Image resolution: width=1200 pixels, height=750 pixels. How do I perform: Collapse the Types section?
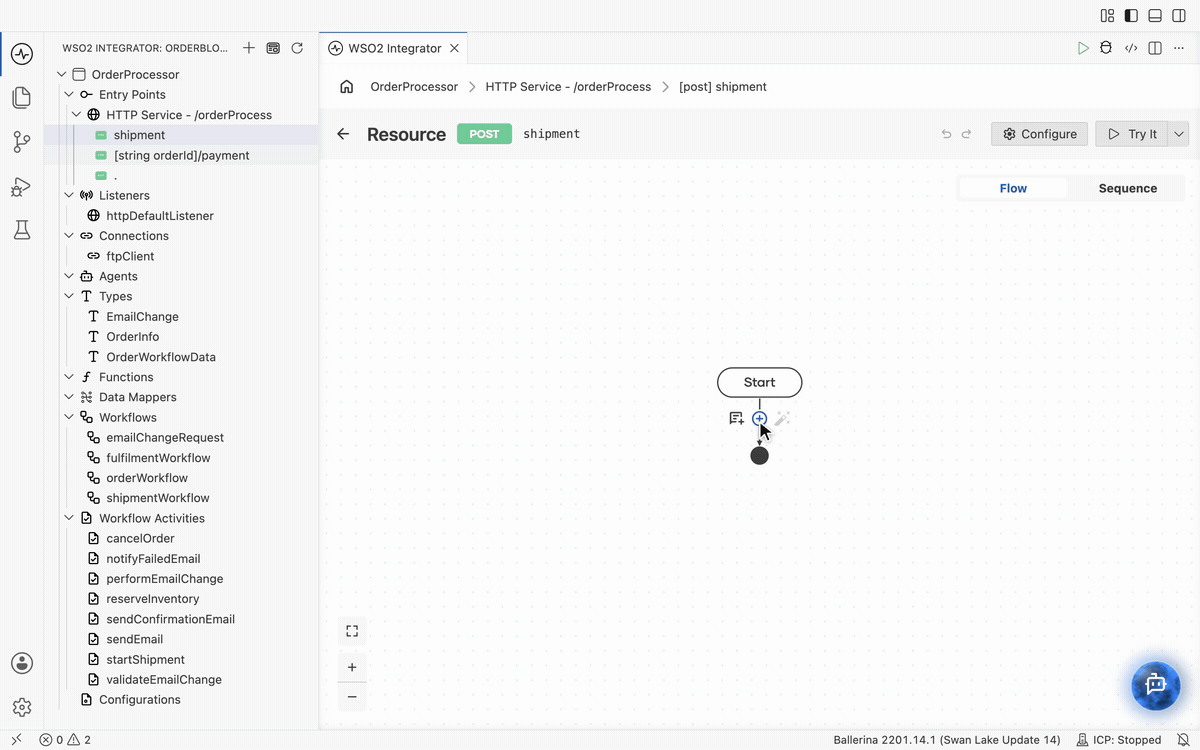(x=69, y=296)
